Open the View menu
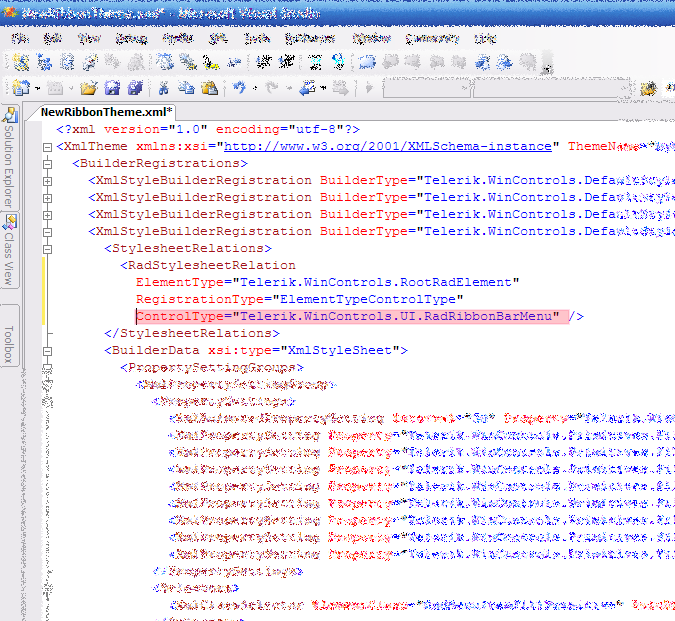 89,39
